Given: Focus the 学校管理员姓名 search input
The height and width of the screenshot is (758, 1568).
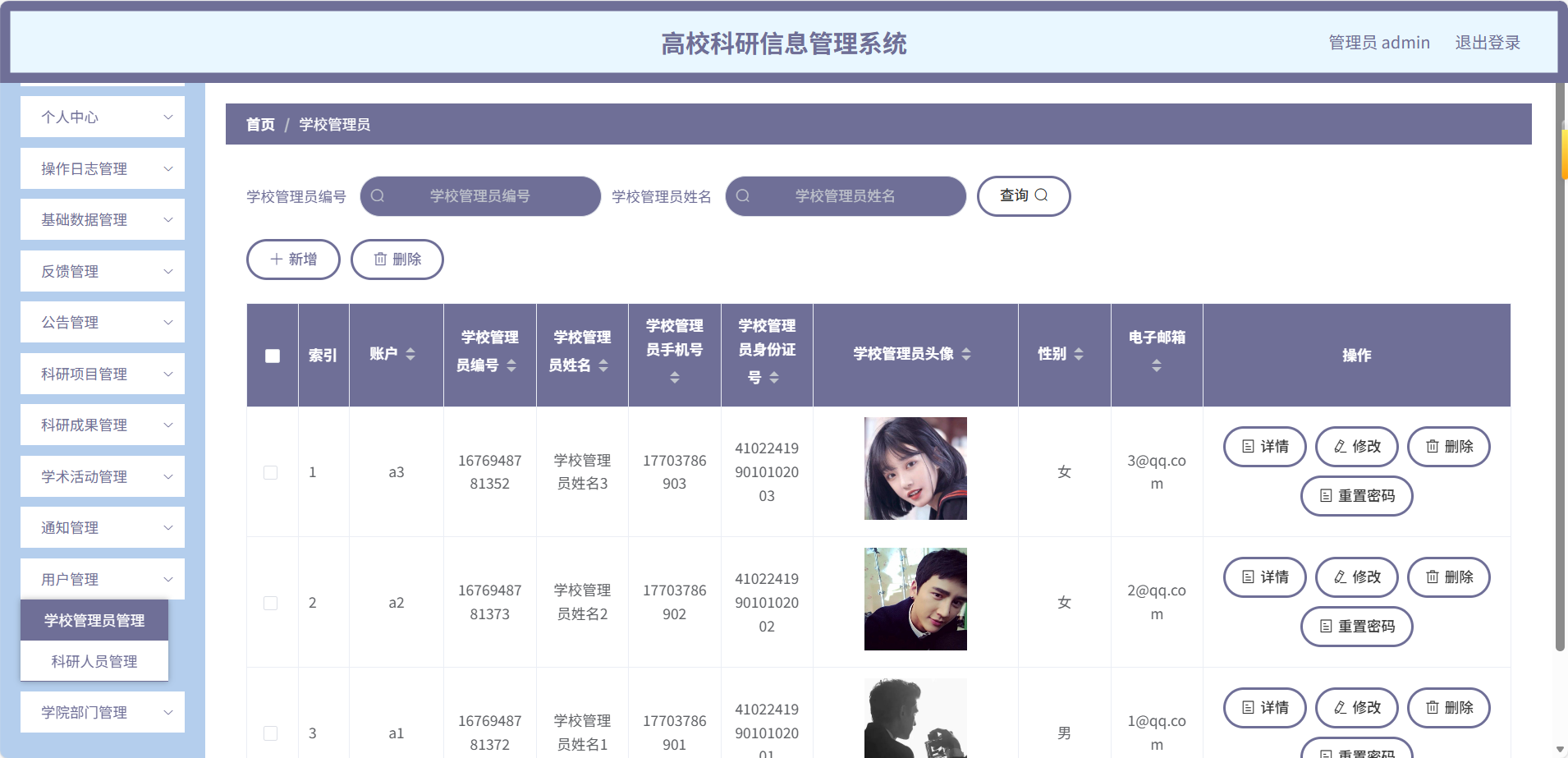Looking at the screenshot, I should [x=846, y=196].
